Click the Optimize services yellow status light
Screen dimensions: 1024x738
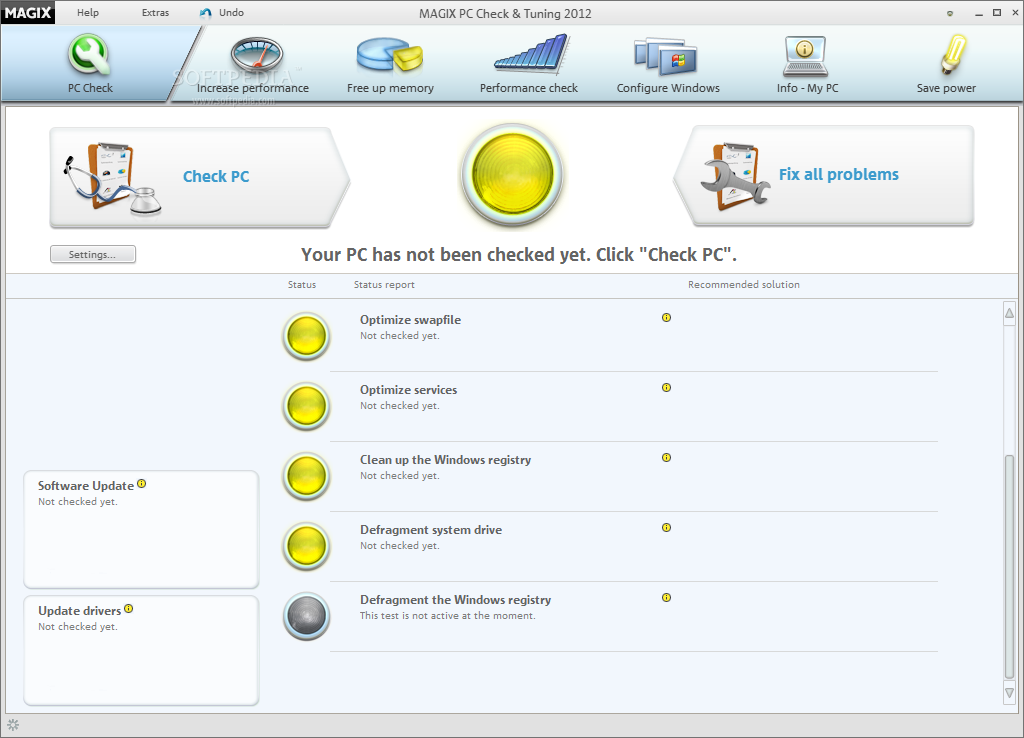pos(306,406)
